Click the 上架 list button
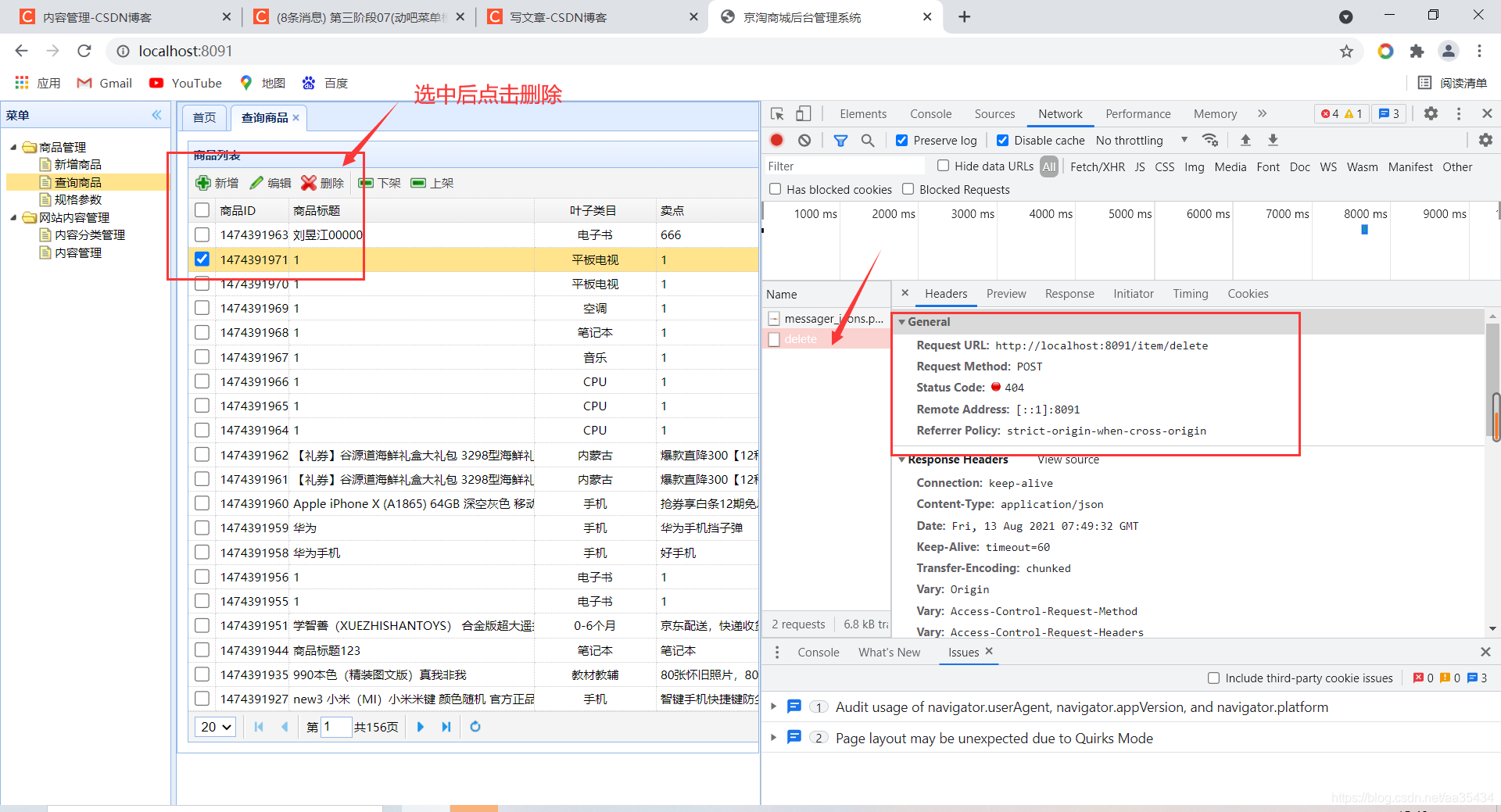Image resolution: width=1501 pixels, height=812 pixels. tap(432, 183)
